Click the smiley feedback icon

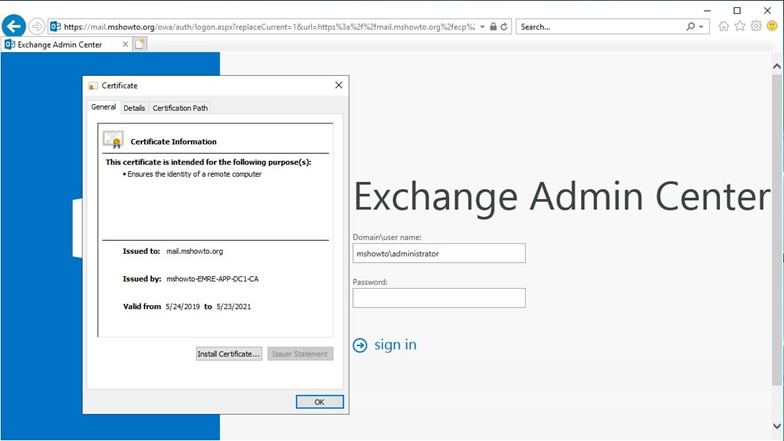(772, 26)
